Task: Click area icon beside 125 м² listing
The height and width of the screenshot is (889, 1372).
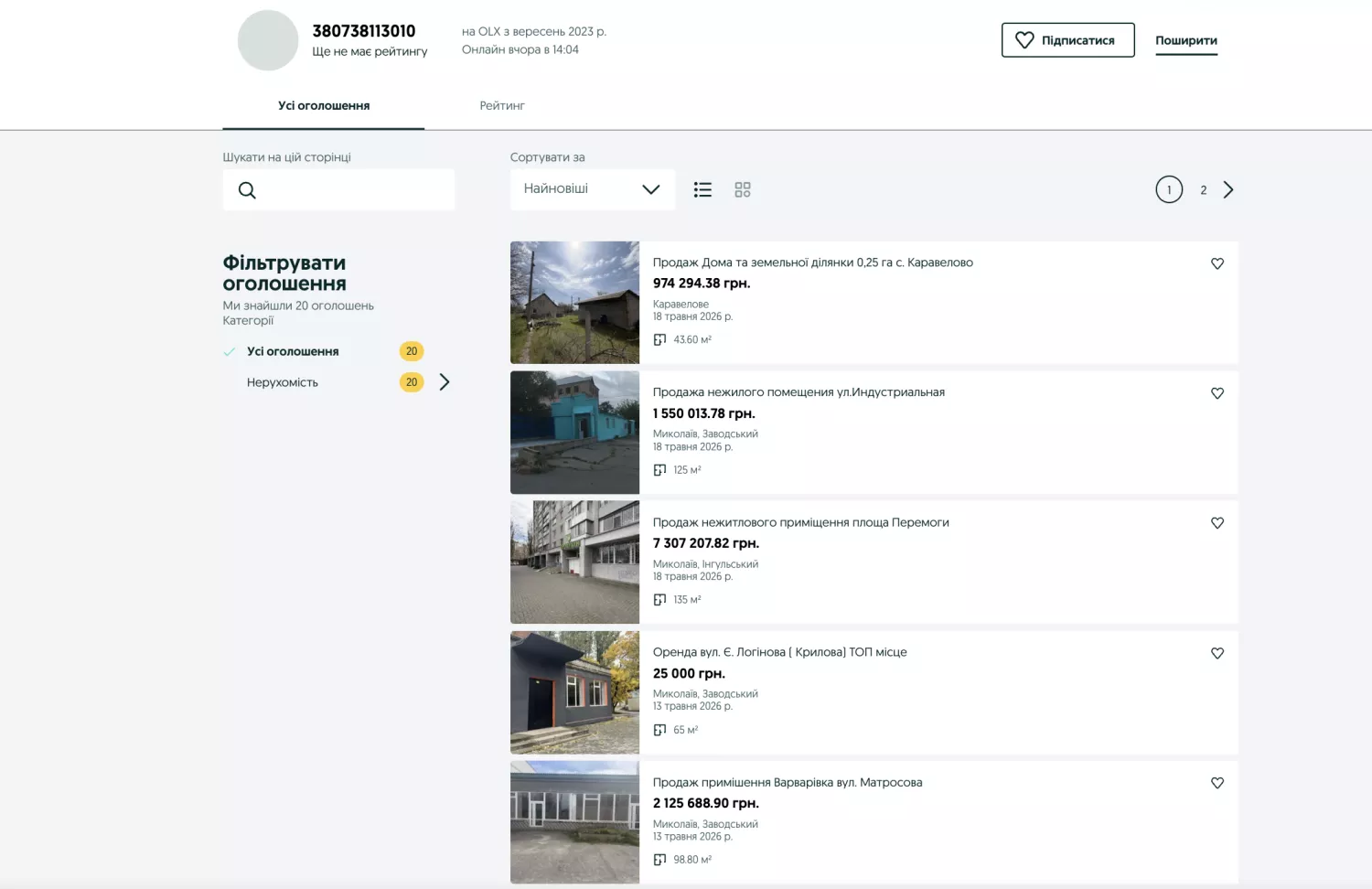Action: tap(659, 470)
